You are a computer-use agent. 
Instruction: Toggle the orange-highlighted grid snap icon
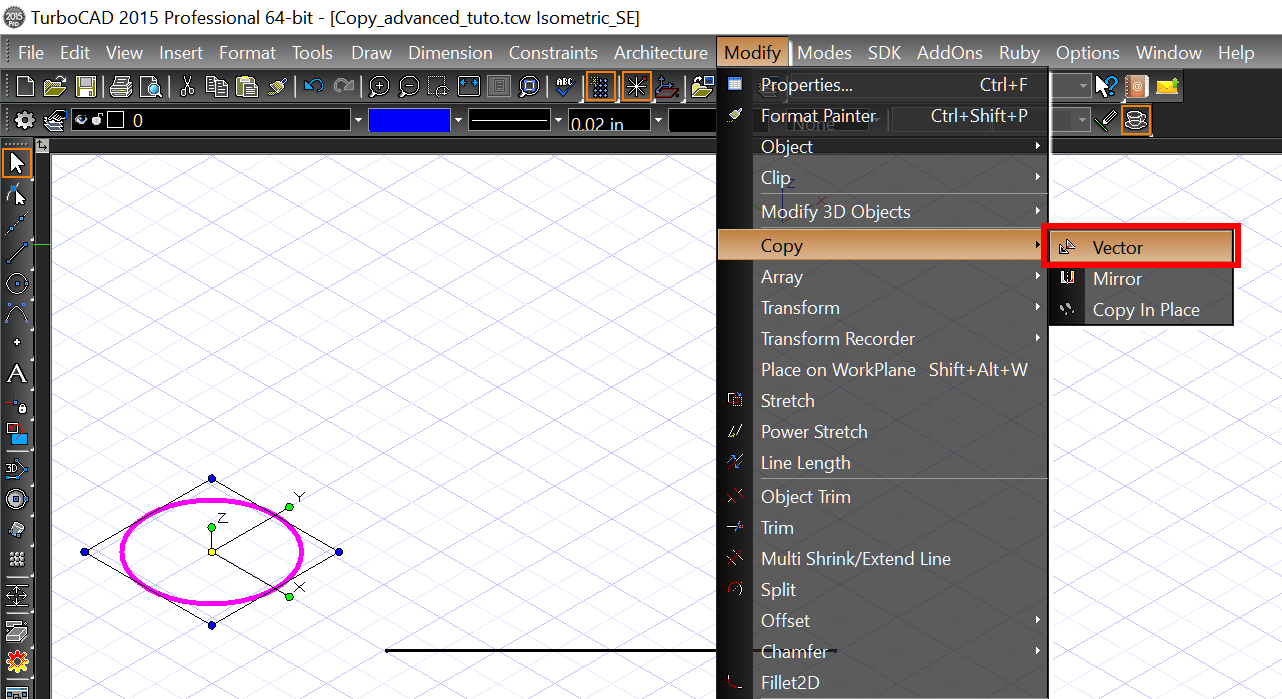tap(601, 87)
